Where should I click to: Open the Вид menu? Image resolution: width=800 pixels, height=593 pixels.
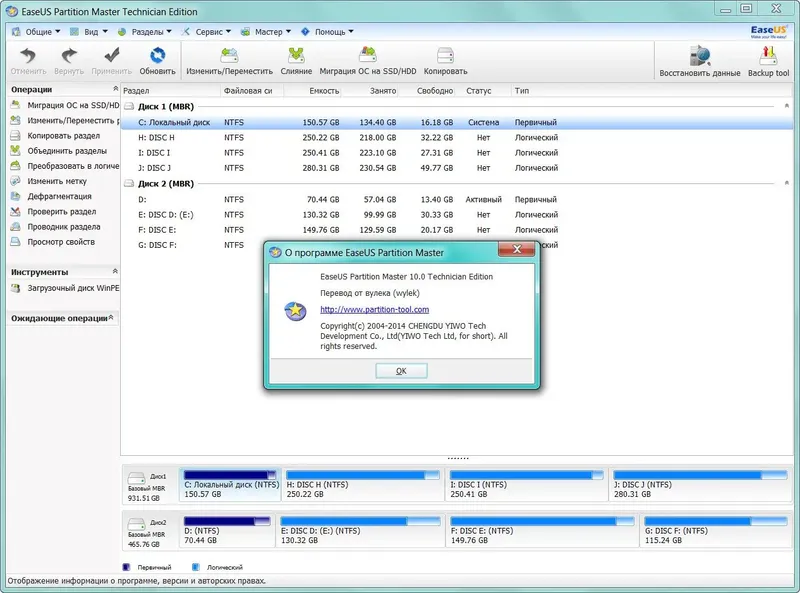(x=89, y=32)
